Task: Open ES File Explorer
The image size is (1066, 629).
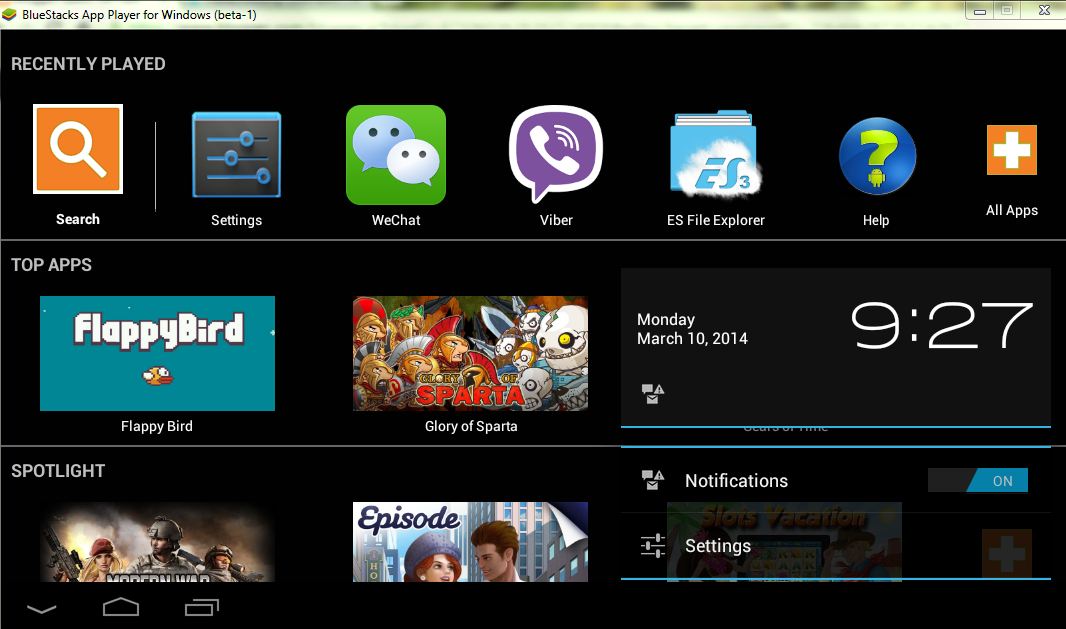Action: coord(716,154)
